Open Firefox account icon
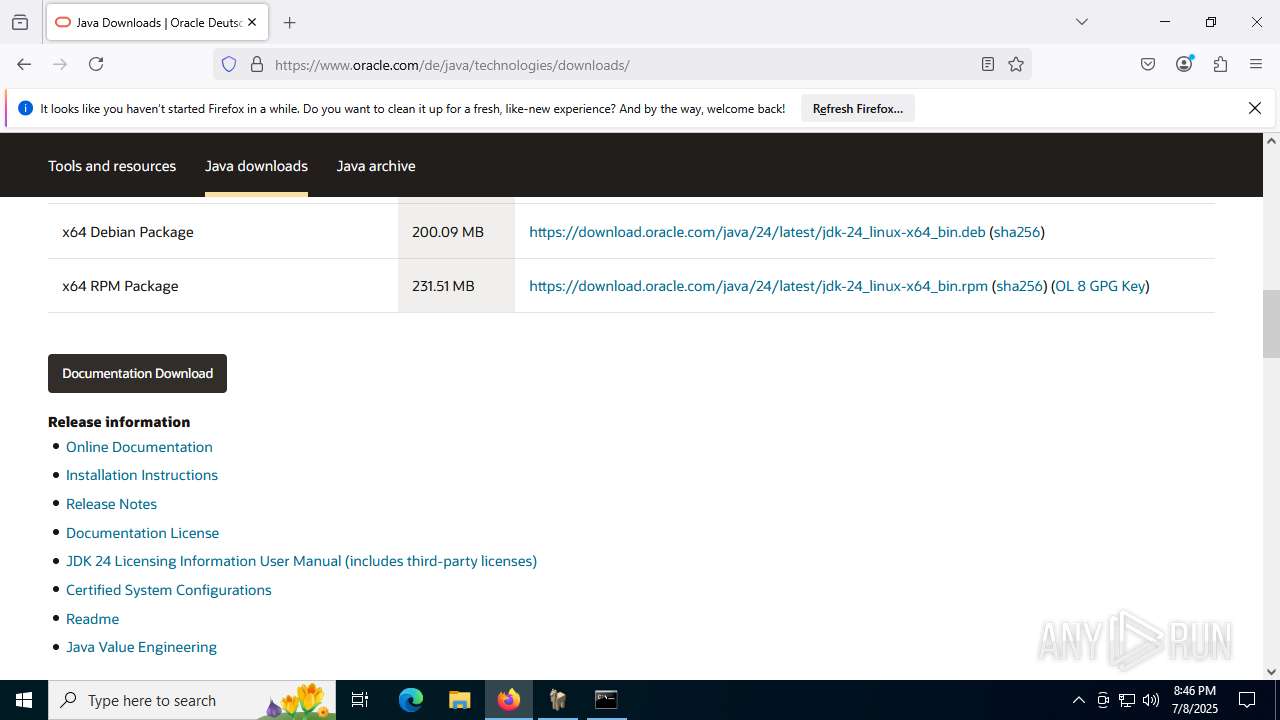The width and height of the screenshot is (1280, 720). click(x=1184, y=64)
